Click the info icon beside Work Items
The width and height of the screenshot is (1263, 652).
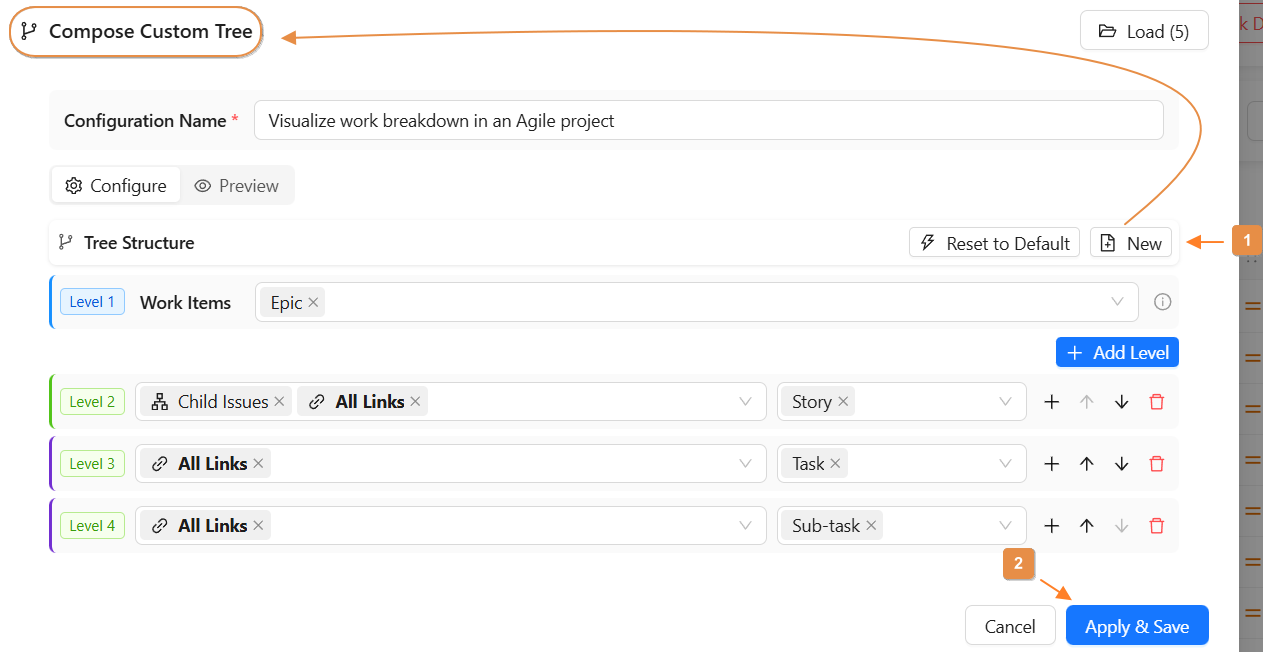pos(1162,302)
